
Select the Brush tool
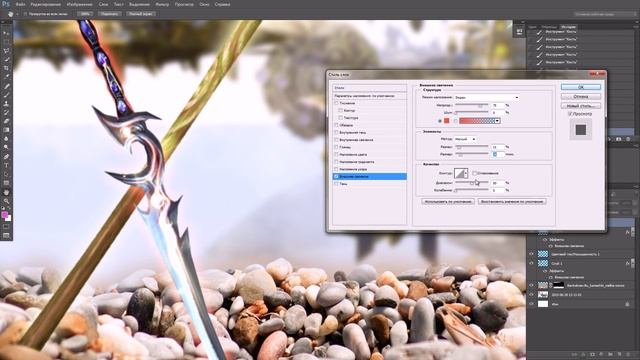(x=6, y=95)
